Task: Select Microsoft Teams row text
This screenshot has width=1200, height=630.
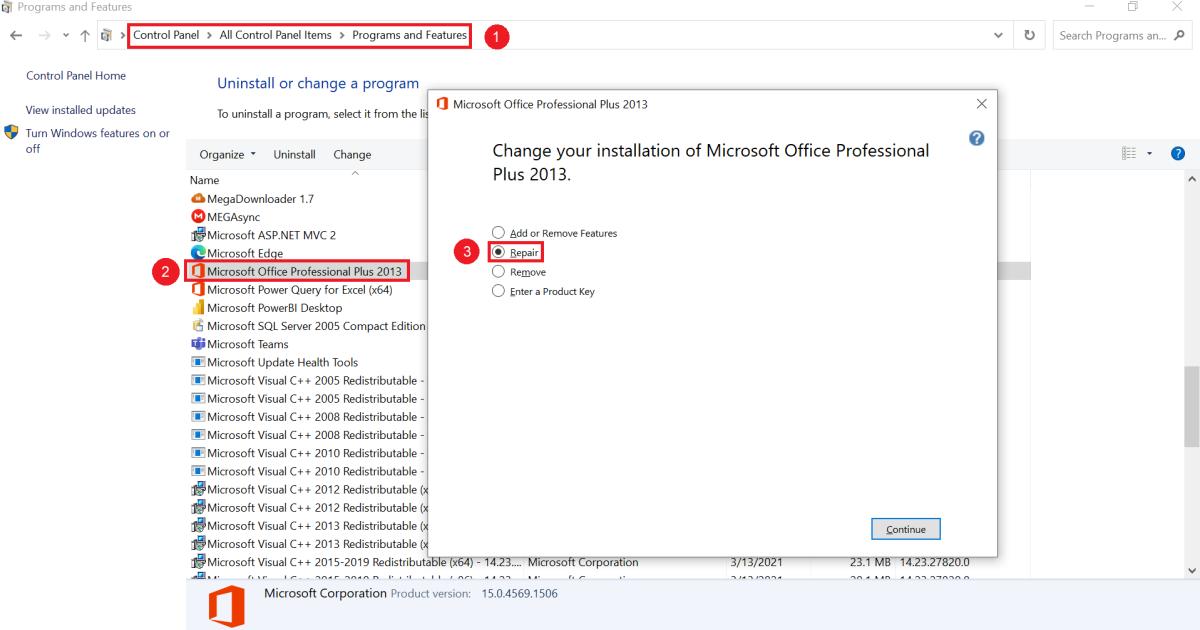Action: (247, 344)
